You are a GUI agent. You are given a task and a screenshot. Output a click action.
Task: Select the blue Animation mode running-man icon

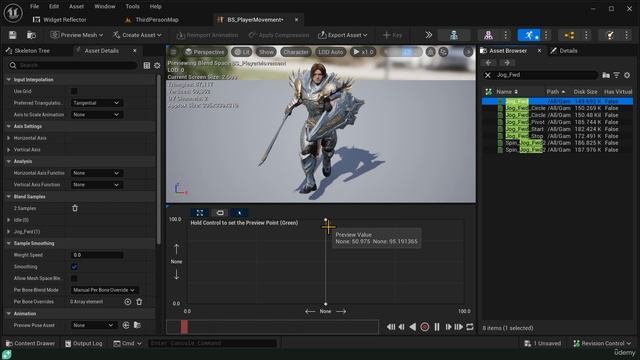(529, 35)
